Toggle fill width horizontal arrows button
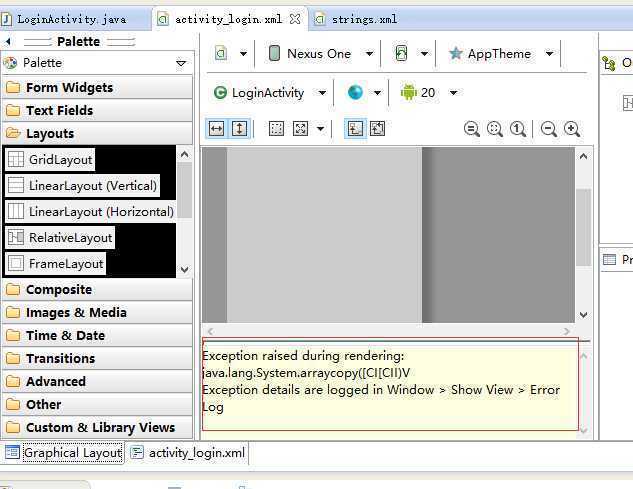Image resolution: width=633 pixels, height=489 pixels. click(x=216, y=129)
